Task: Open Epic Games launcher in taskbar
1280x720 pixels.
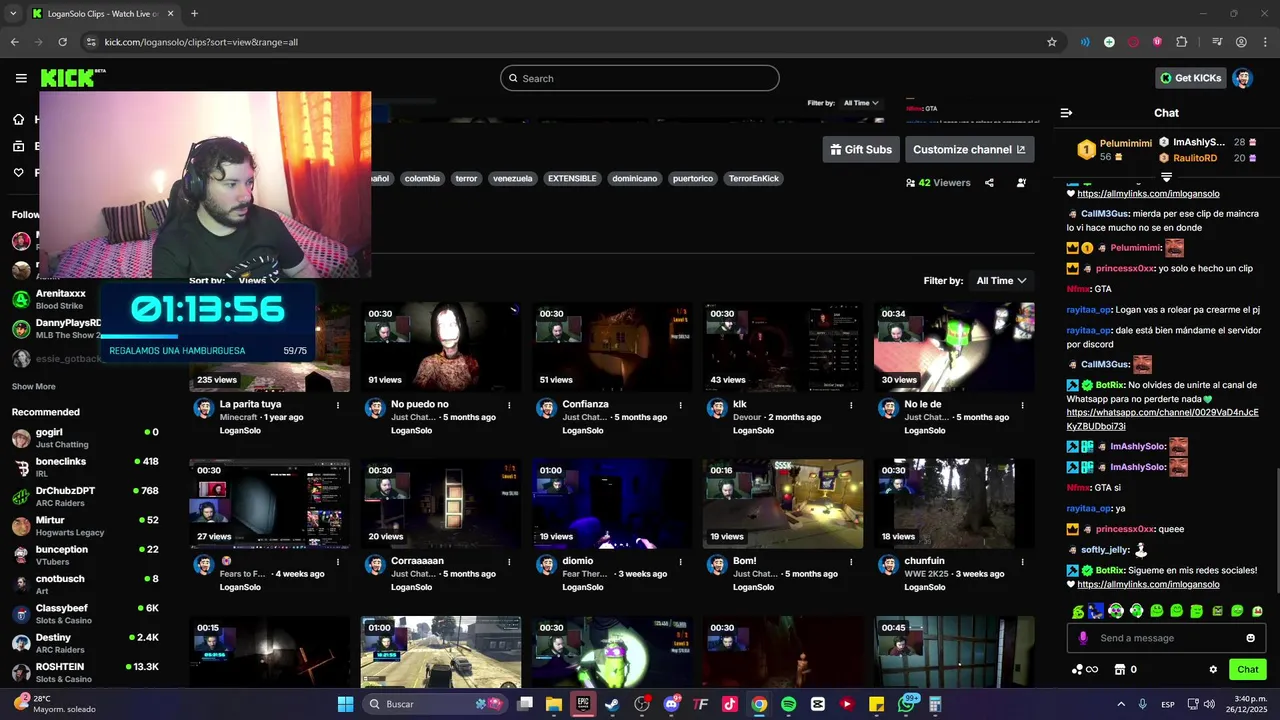Action: 583,704
